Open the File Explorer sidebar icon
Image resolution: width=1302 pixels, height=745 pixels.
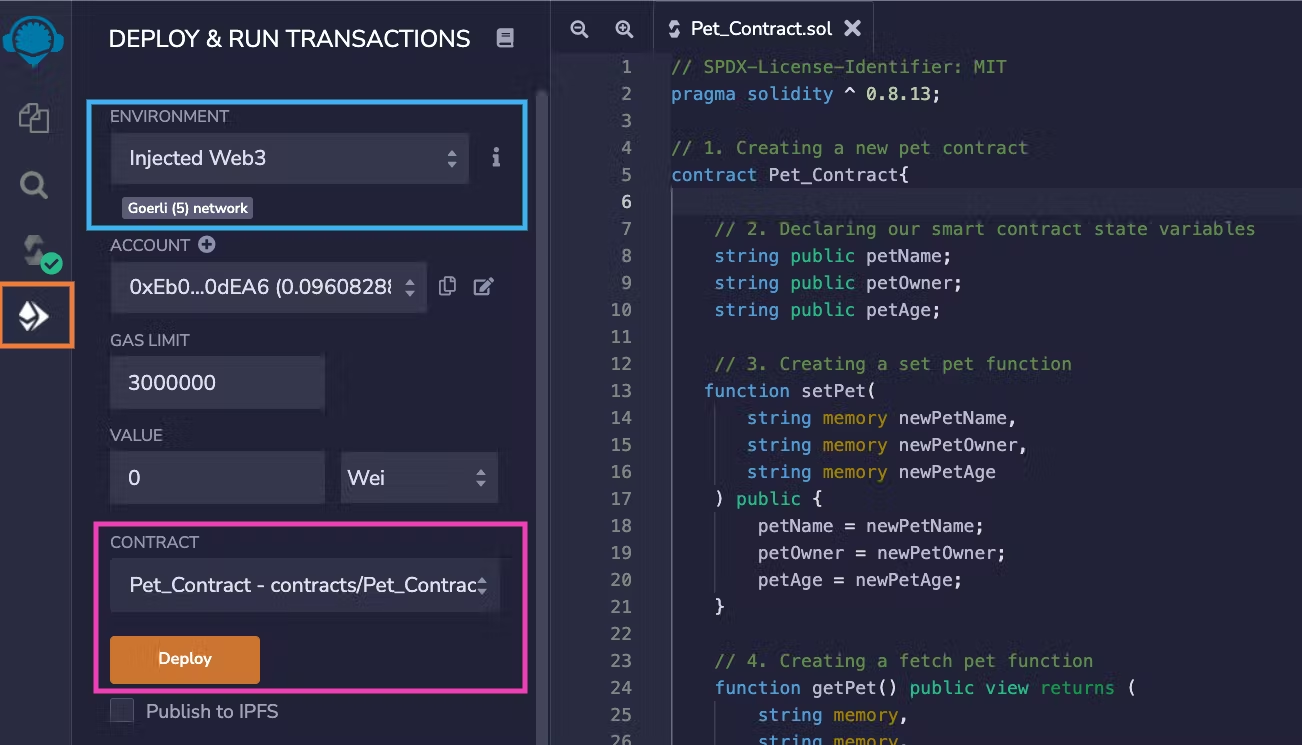[x=34, y=118]
